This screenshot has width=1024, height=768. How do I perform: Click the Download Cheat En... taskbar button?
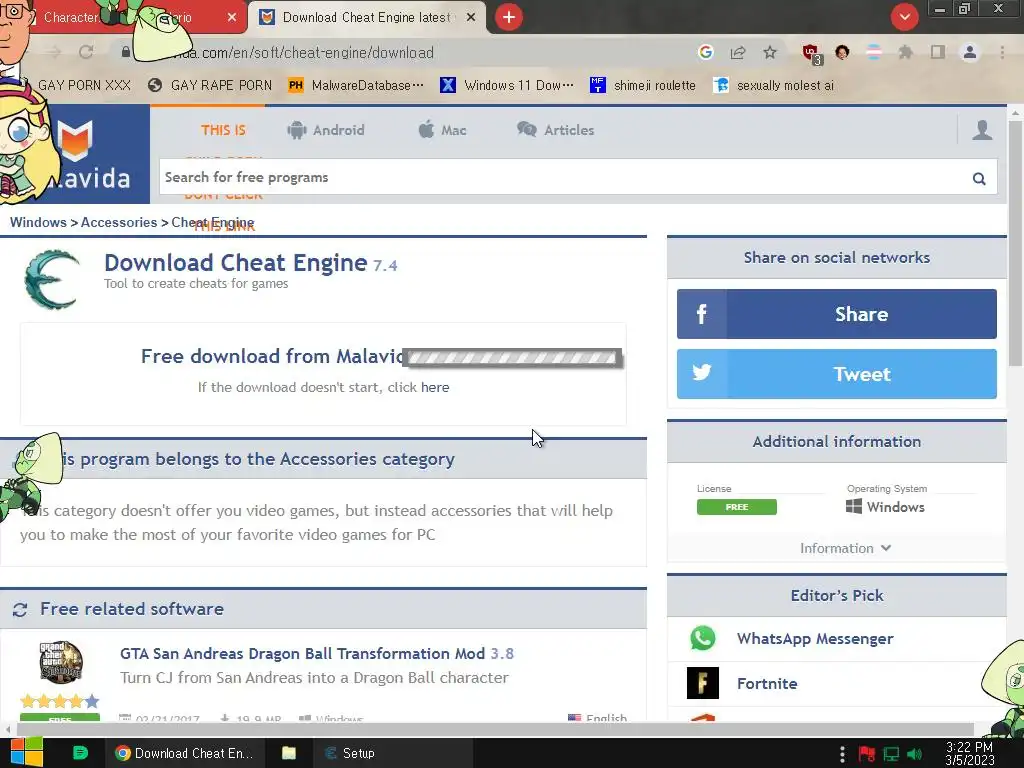click(185, 753)
